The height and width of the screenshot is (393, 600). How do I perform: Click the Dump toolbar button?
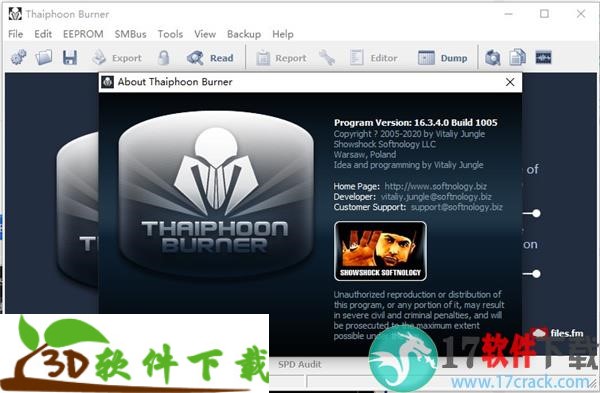[x=443, y=58]
